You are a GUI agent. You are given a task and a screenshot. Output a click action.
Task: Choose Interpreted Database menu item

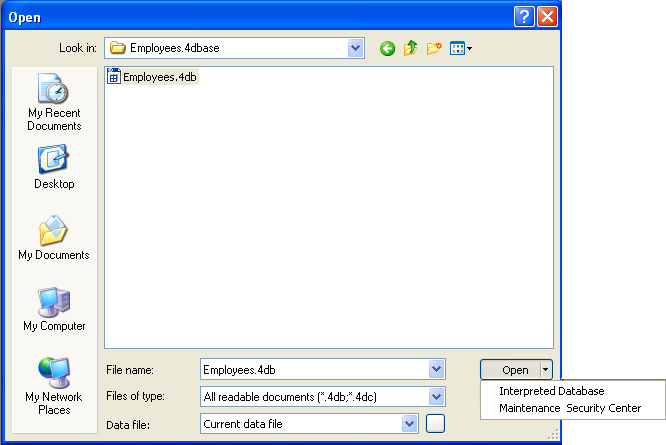[x=552, y=391]
